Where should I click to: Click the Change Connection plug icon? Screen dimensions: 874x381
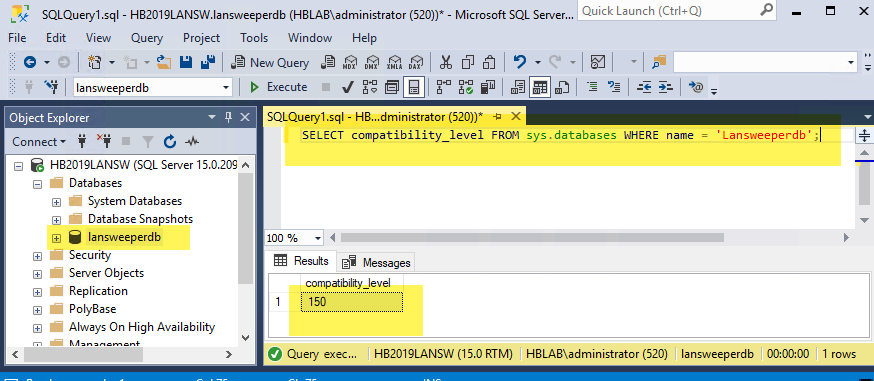pos(51,87)
